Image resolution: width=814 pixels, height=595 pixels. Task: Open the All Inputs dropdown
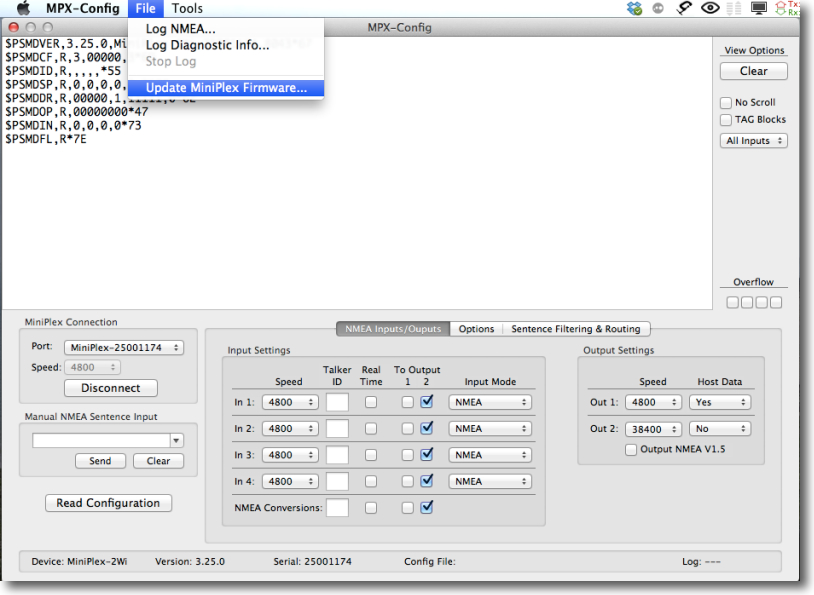753,141
